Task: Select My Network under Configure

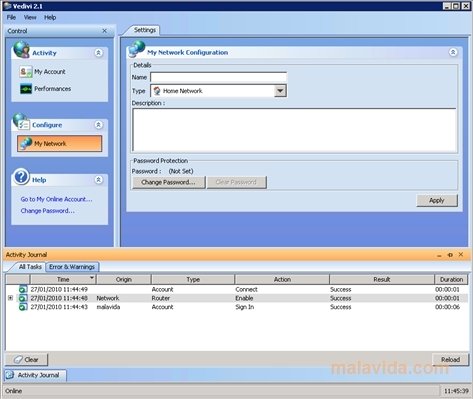Action: (x=60, y=144)
